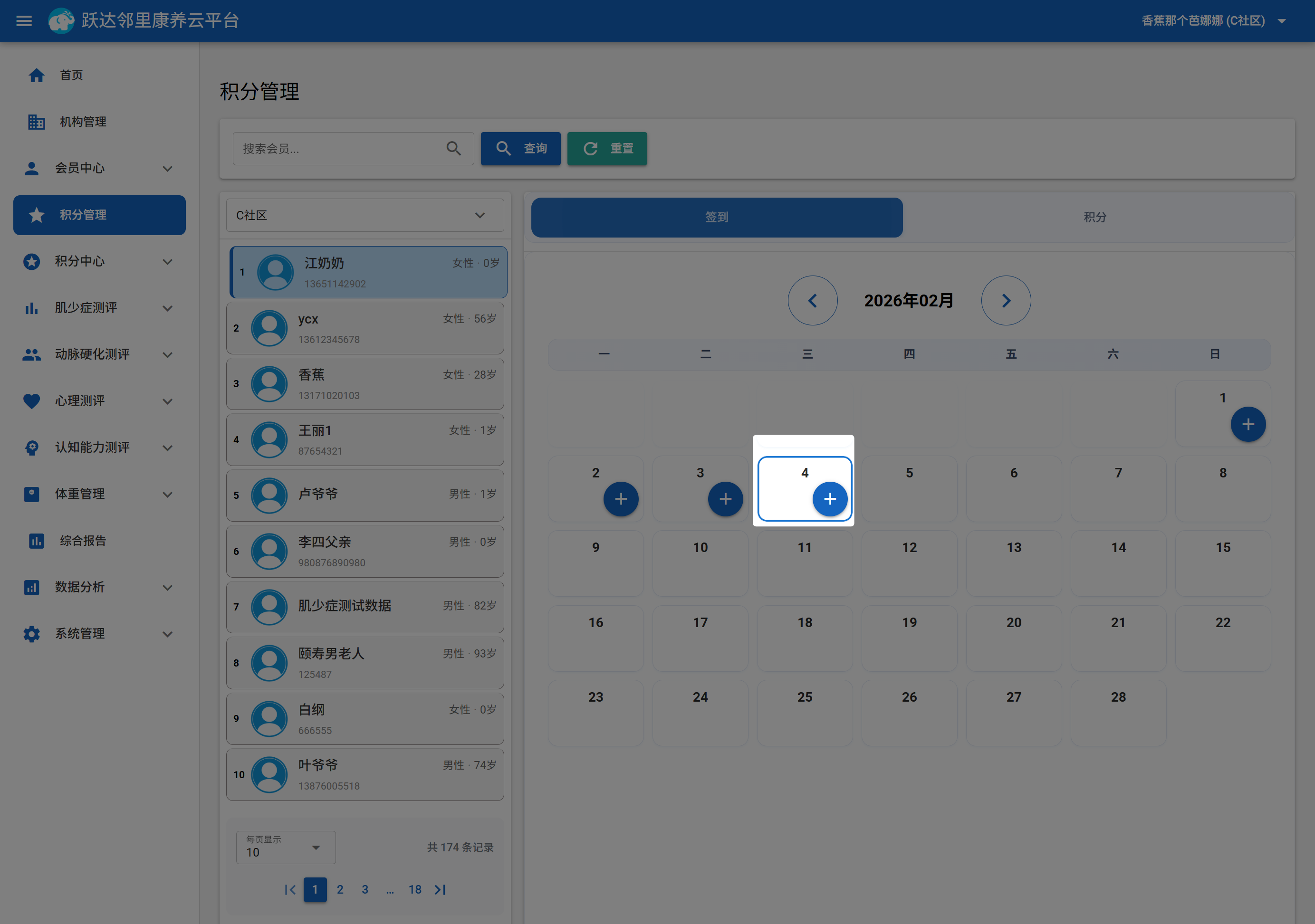
Task: Select member 白纲 in the list
Action: [x=365, y=719]
